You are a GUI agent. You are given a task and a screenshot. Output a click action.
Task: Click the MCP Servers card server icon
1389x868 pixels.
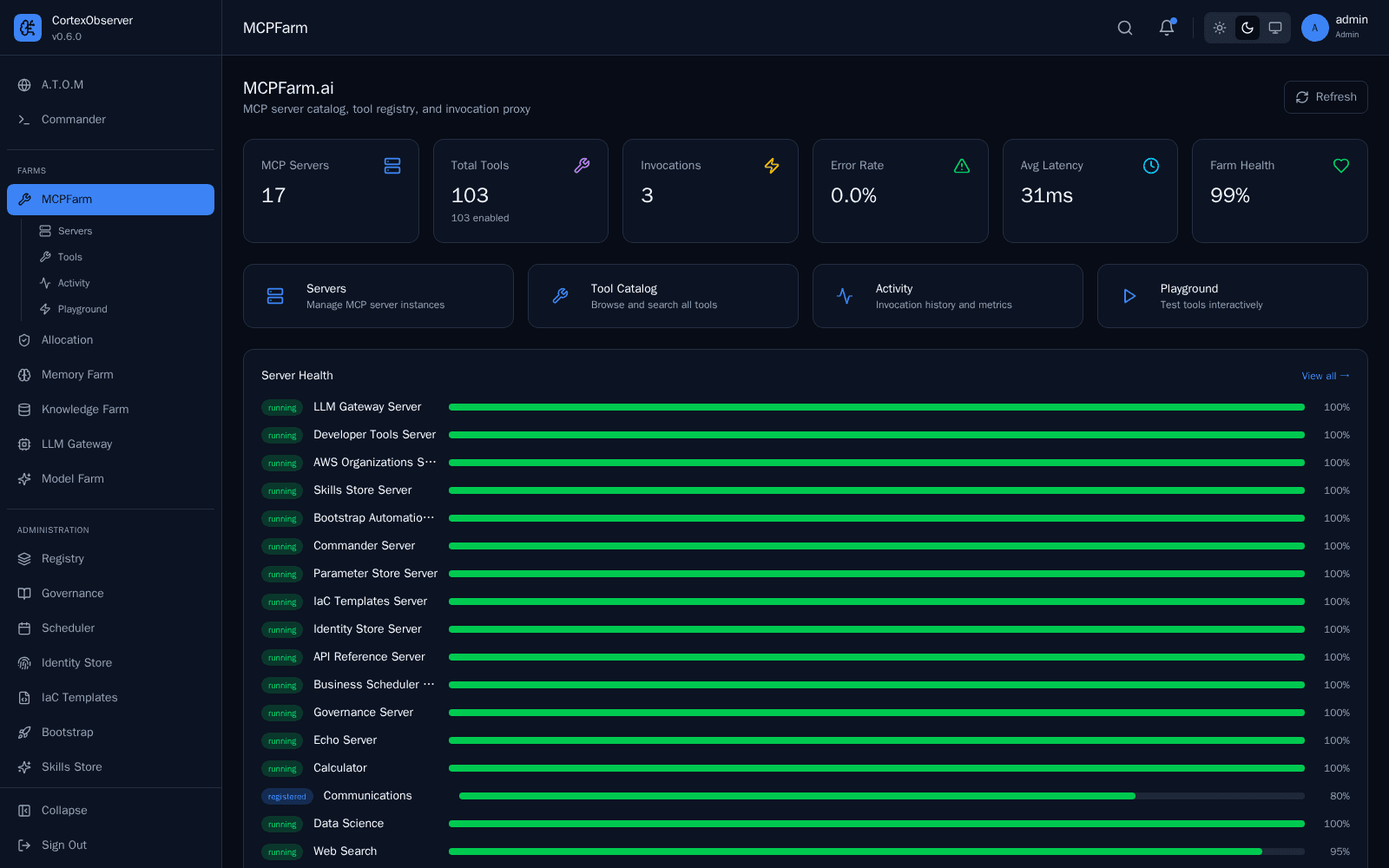click(392, 166)
